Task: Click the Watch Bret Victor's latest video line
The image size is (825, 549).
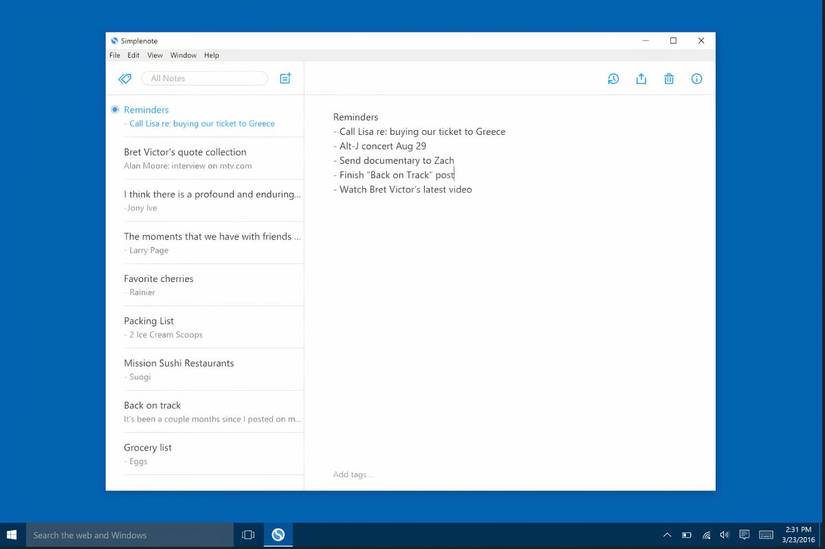Action: pyautogui.click(x=403, y=189)
